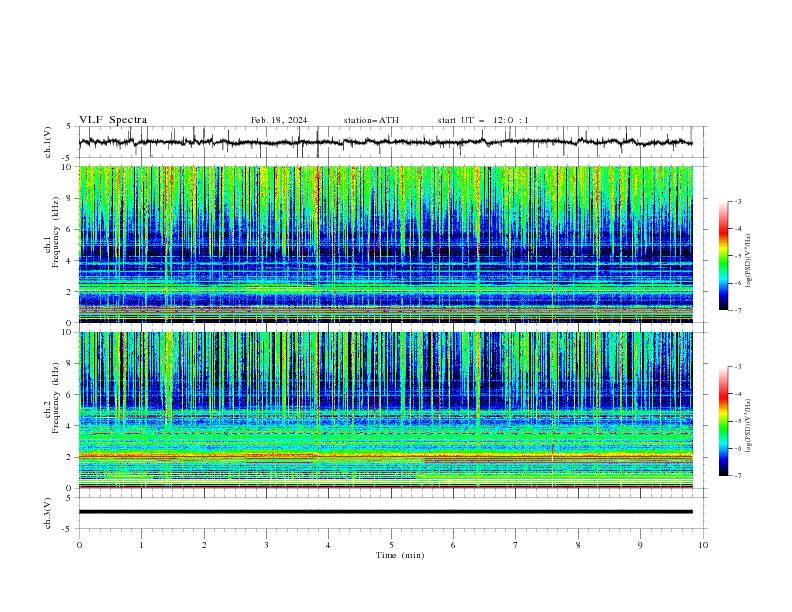Click the ch.1 colorbar log(PSD) label

[748, 261]
